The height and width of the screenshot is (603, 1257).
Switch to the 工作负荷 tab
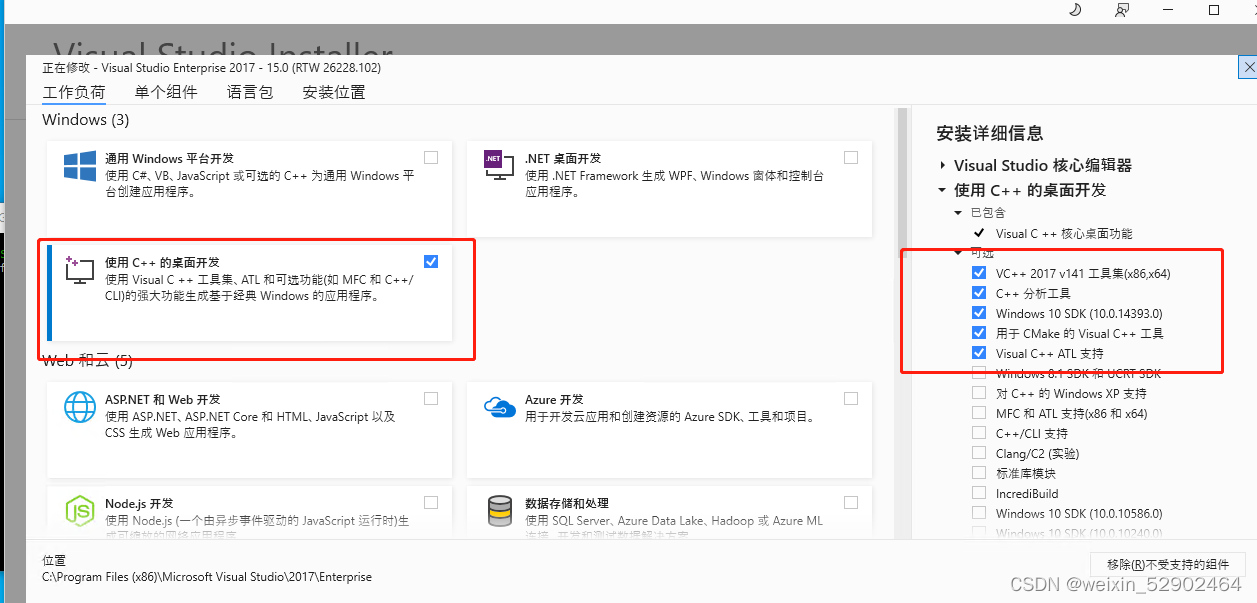[x=74, y=92]
